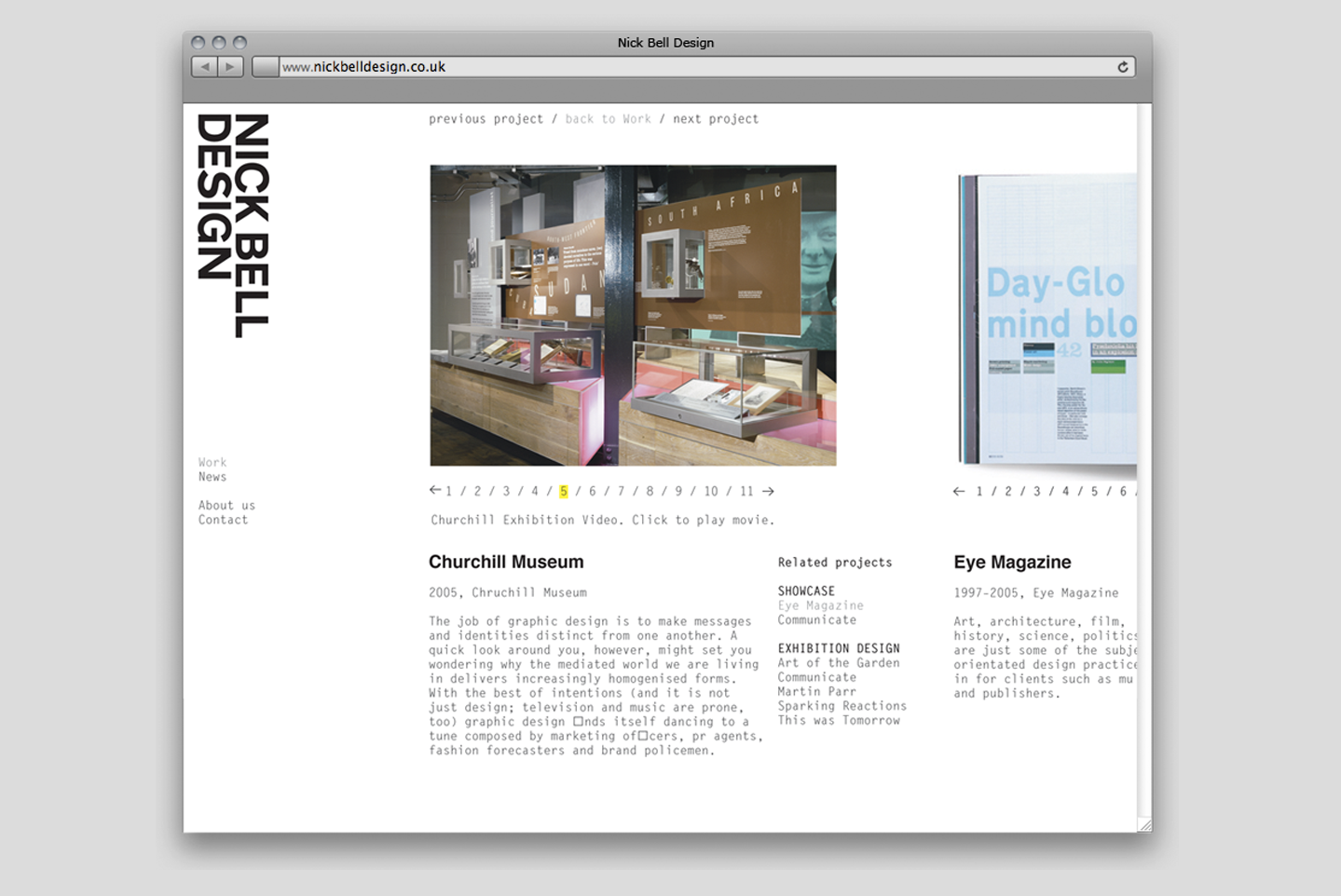Select Eye Magazine image 4 in pager

(x=1065, y=491)
